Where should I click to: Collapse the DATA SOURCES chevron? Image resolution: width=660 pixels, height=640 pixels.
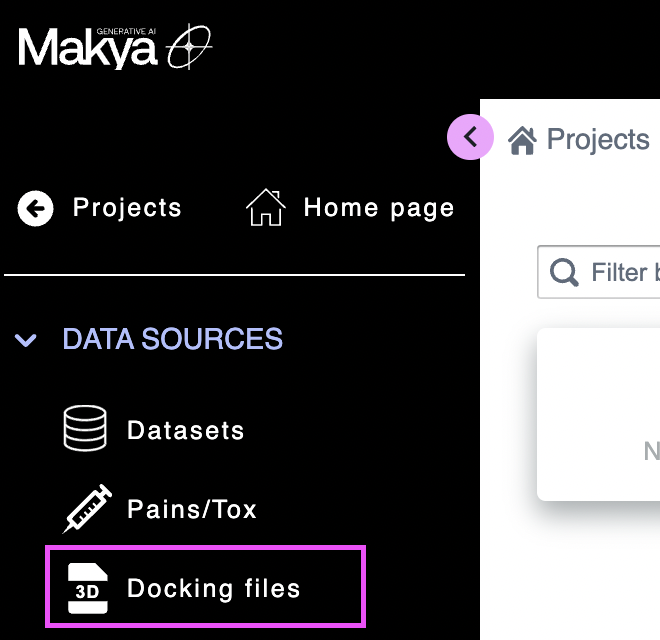pyautogui.click(x=26, y=340)
